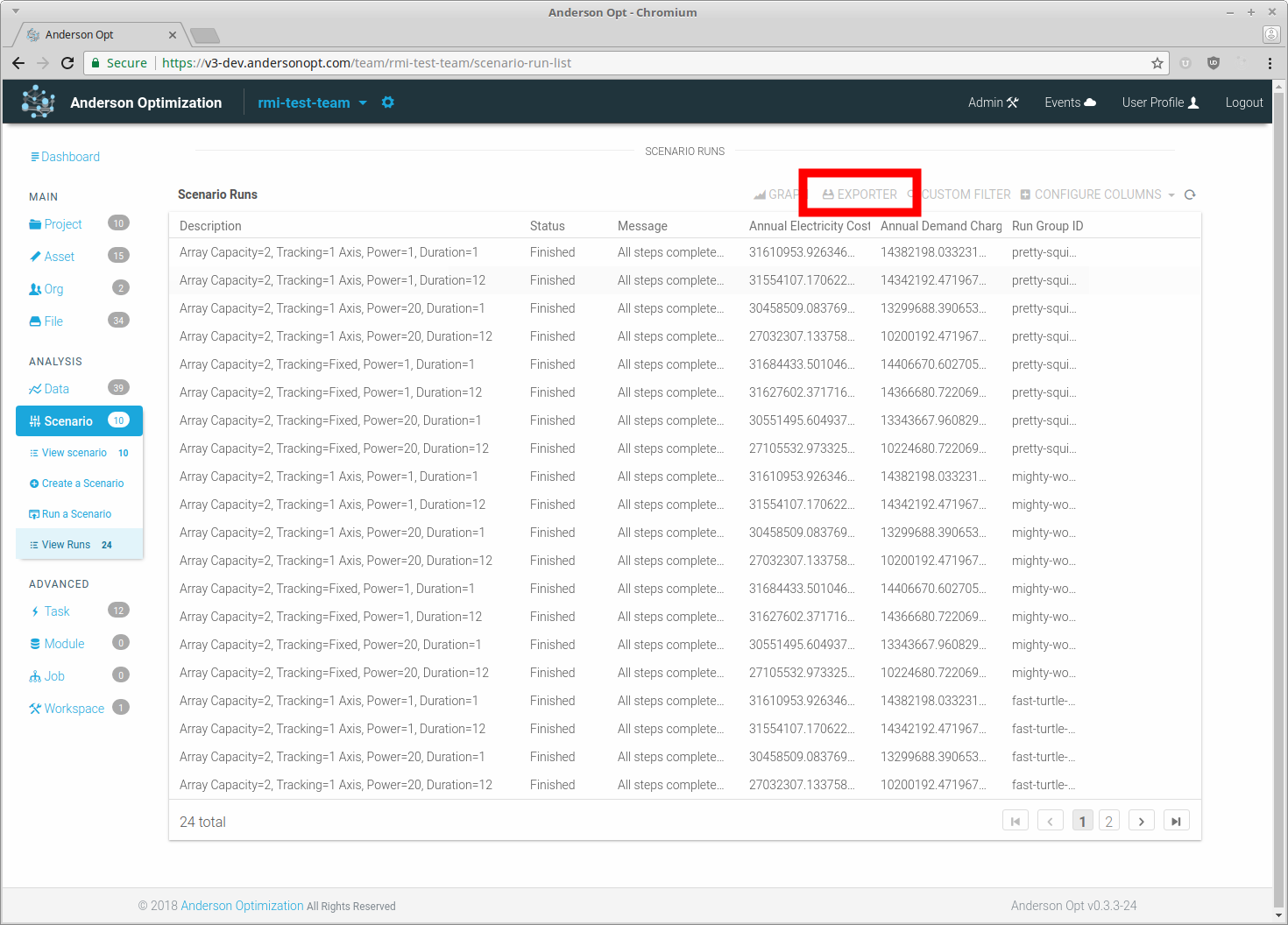Image resolution: width=1288 pixels, height=925 pixels.
Task: Reload the page in the browser
Action: point(67,63)
